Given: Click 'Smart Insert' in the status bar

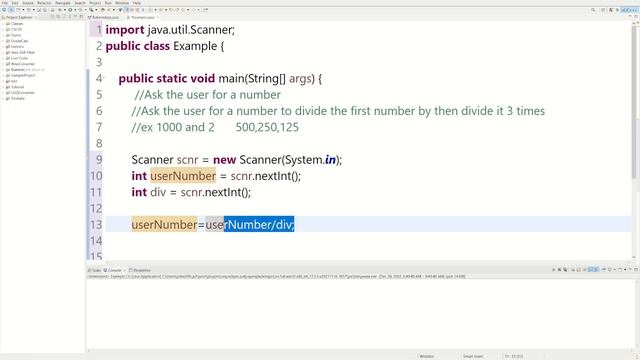Looking at the screenshot, I should pyautogui.click(x=473, y=356).
